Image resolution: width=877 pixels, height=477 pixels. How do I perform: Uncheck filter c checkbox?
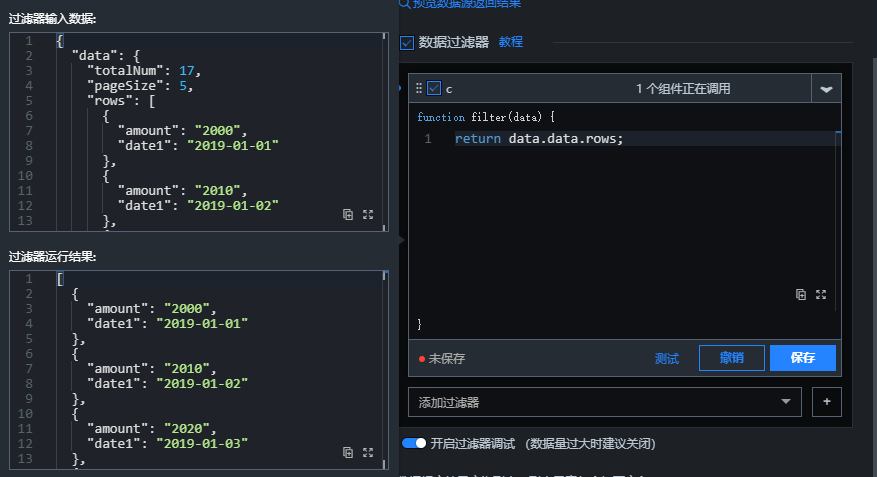(434, 88)
